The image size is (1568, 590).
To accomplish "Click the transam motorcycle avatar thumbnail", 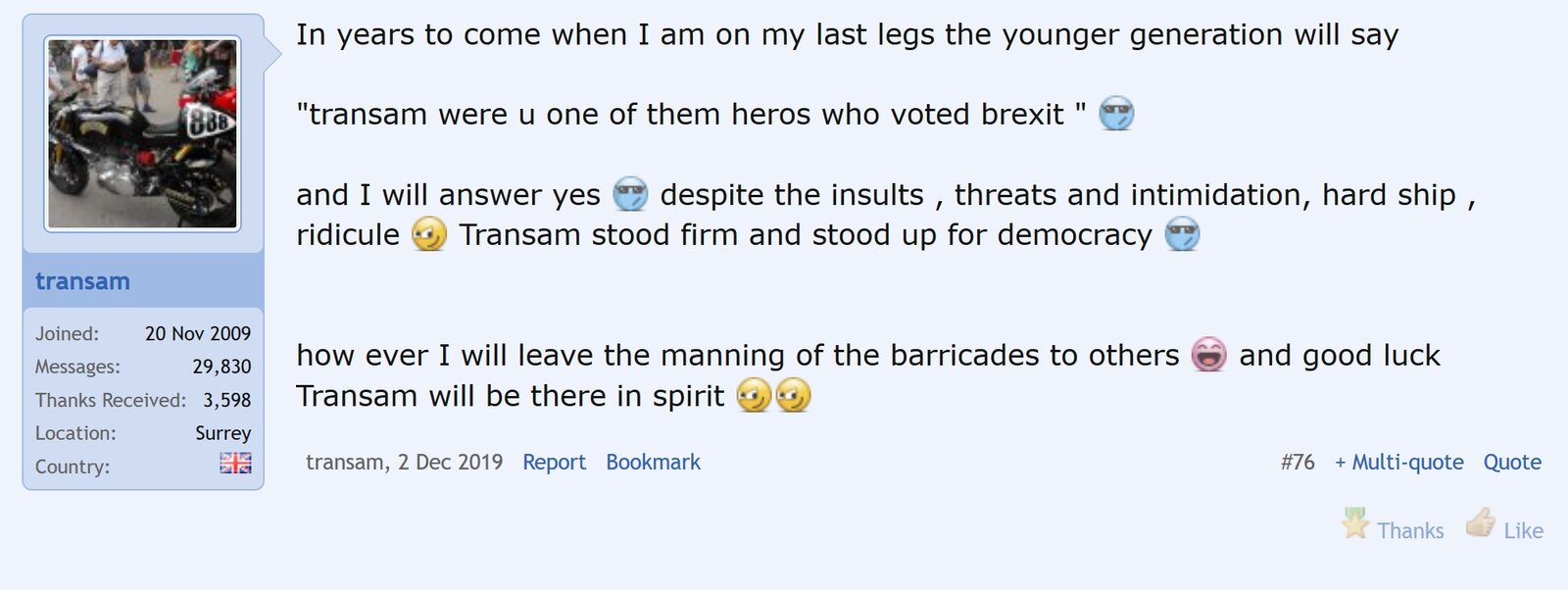I will pyautogui.click(x=143, y=133).
